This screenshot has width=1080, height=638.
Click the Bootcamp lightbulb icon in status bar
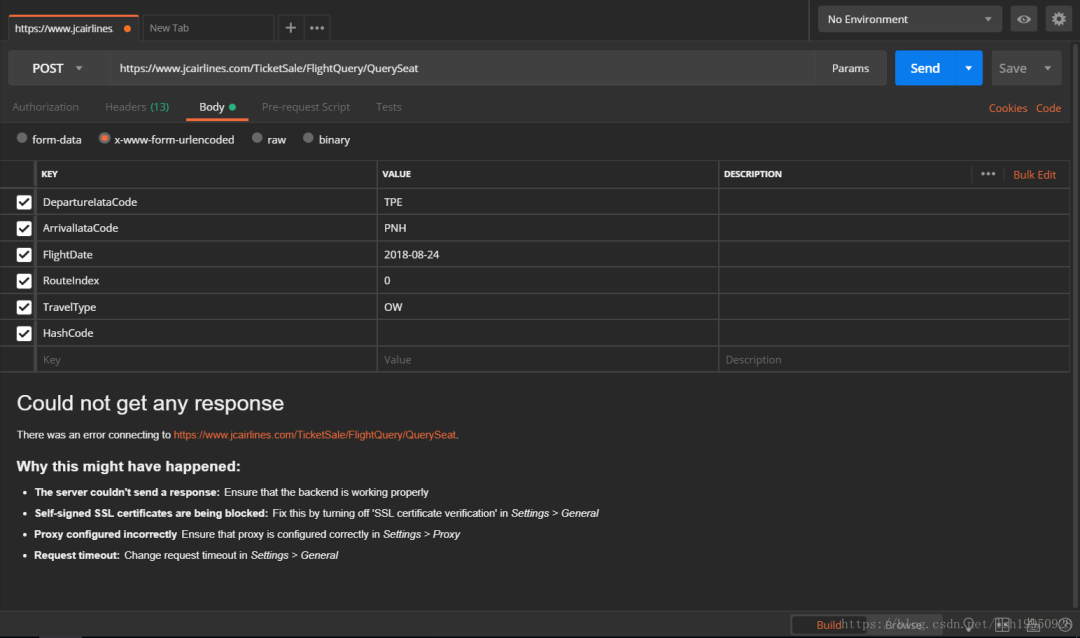coord(968,624)
